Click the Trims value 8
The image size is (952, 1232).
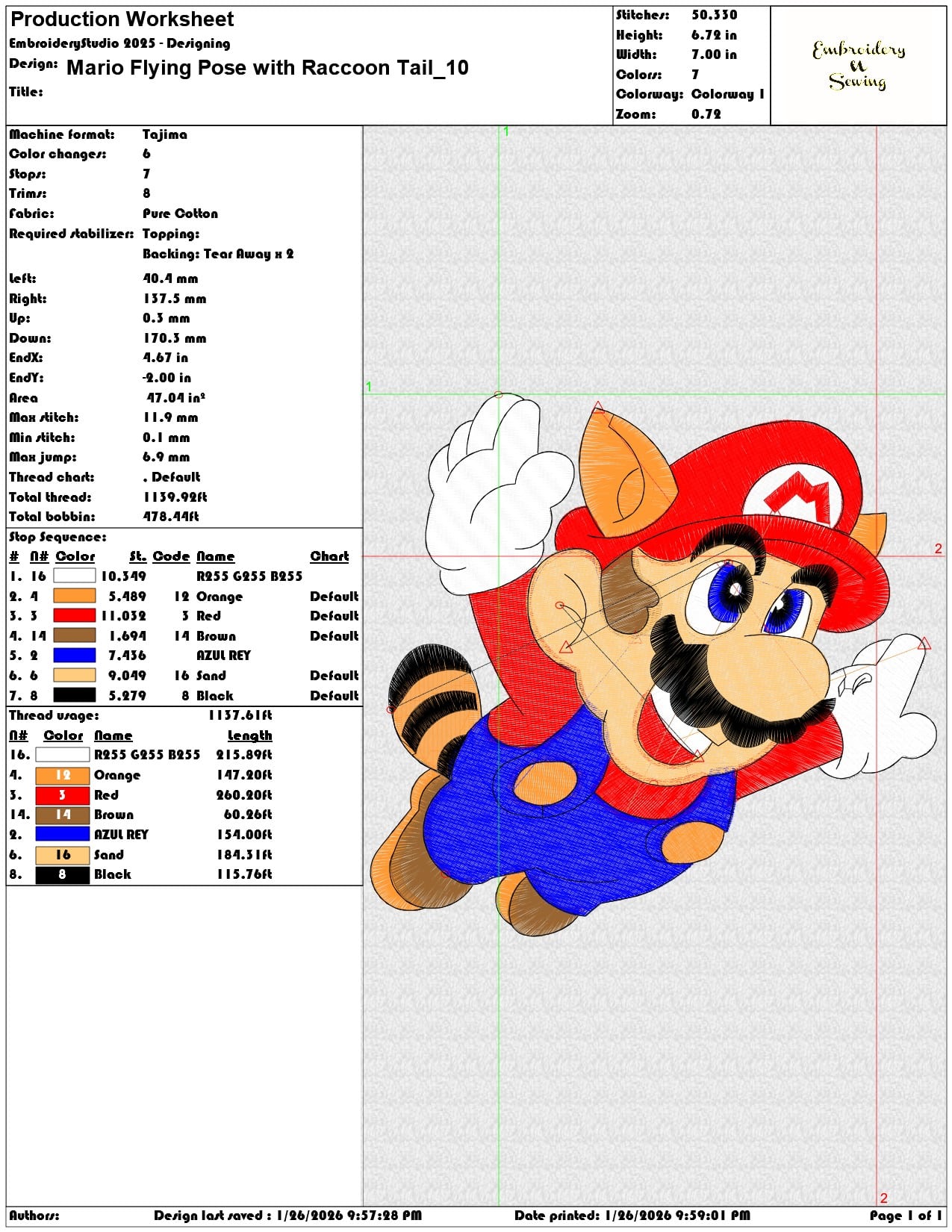coord(146,193)
